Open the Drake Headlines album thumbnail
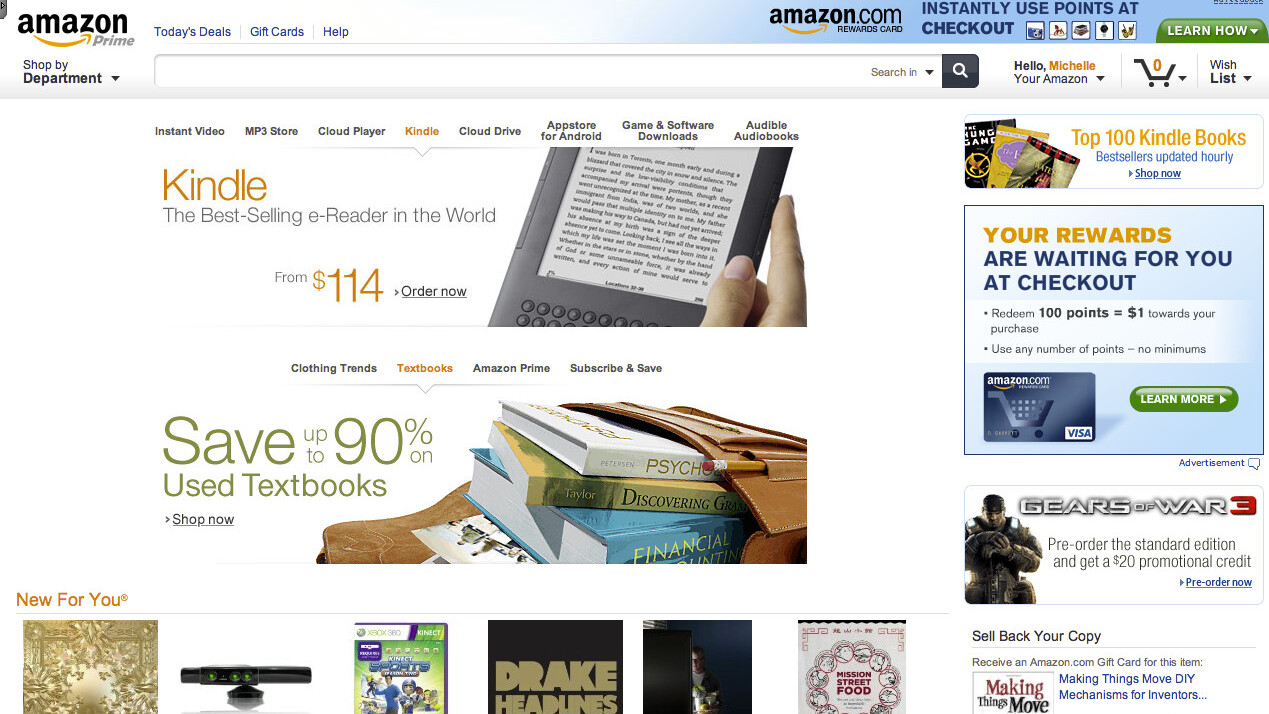 coord(555,667)
